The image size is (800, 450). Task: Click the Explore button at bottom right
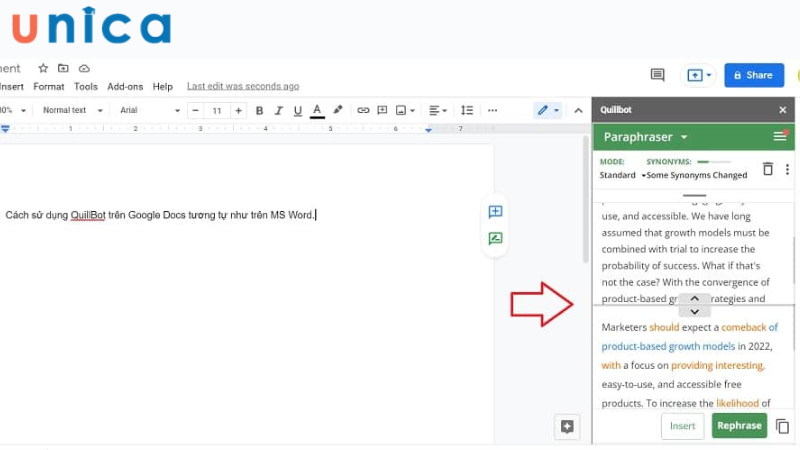(567, 427)
